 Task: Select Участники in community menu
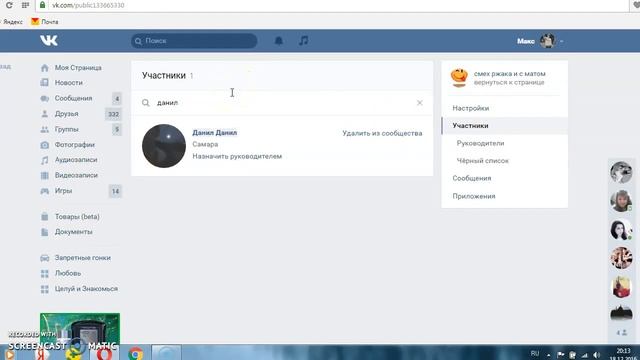tap(470, 126)
